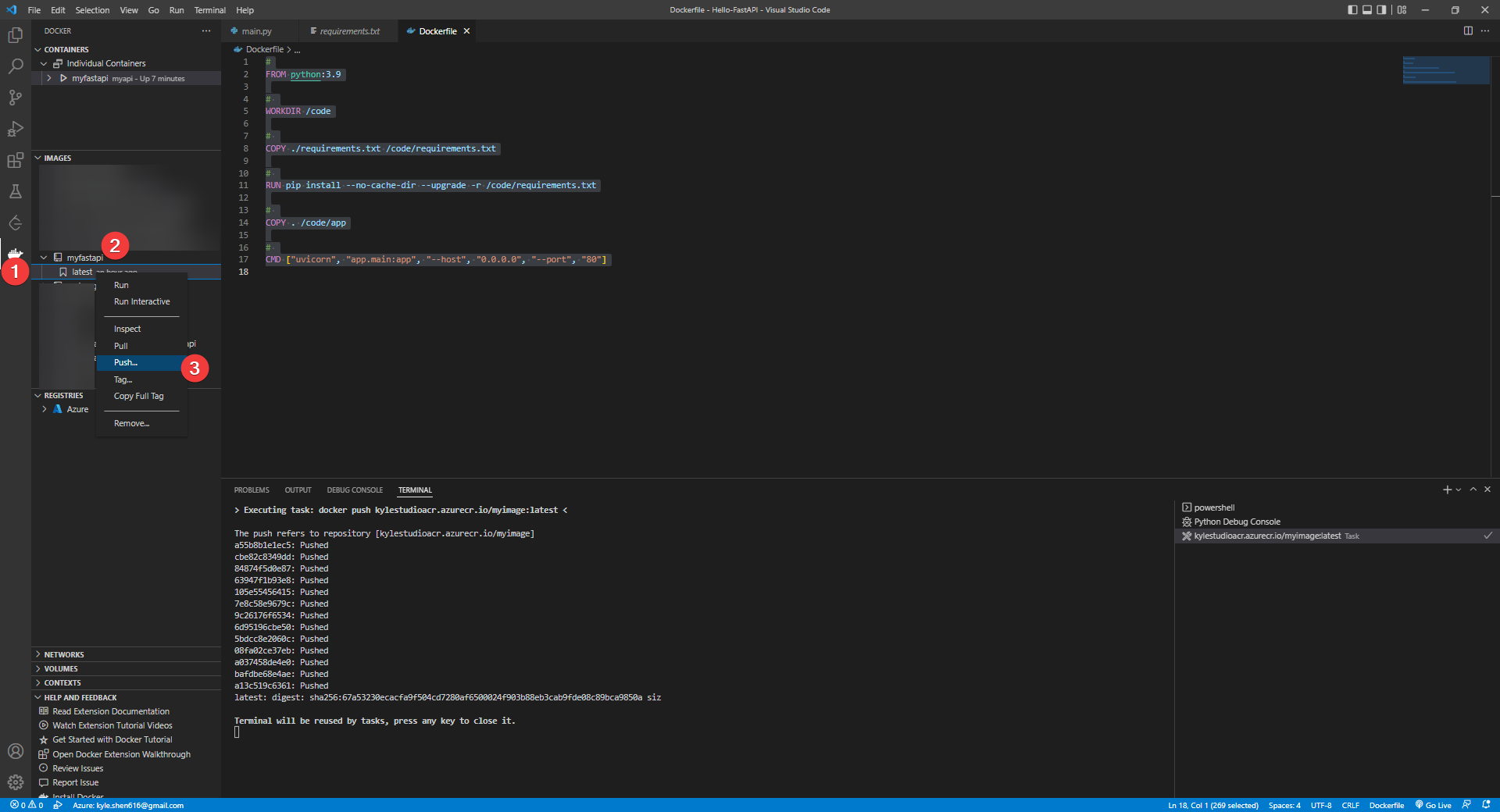Create a new terminal with plus icon
This screenshot has height=812, width=1500.
click(1447, 490)
